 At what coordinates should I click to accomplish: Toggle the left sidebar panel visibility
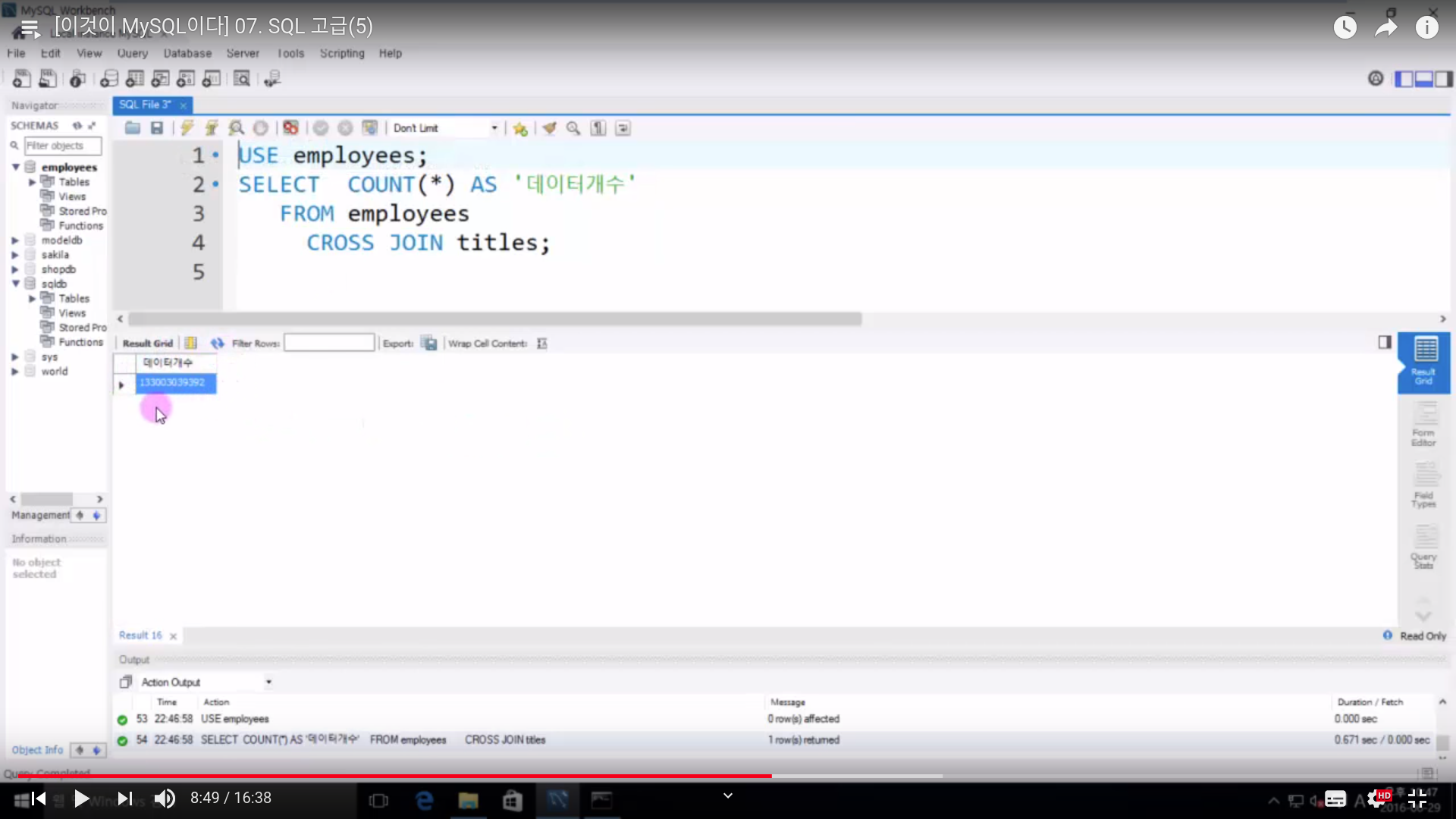(x=1404, y=79)
